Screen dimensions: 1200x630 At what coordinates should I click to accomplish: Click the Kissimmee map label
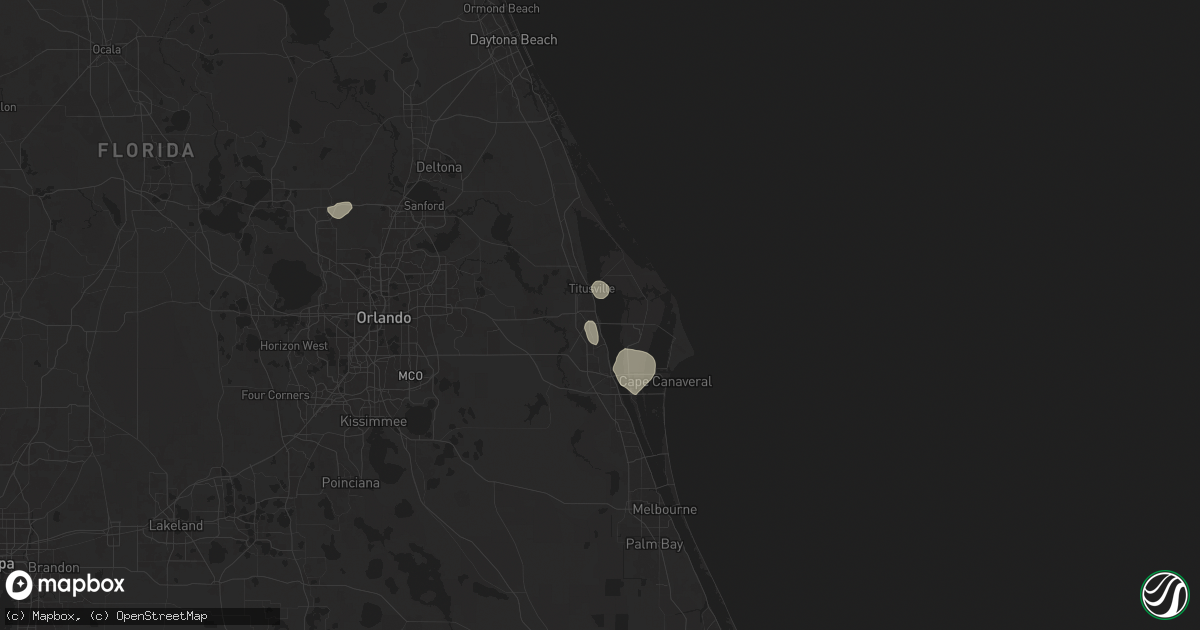pyautogui.click(x=373, y=422)
